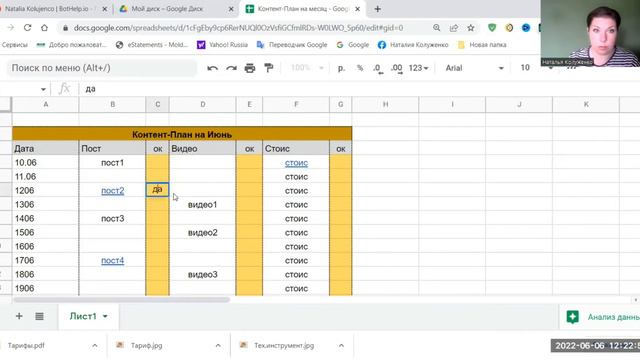Click the formula bar containing 'да'

[x=359, y=89]
